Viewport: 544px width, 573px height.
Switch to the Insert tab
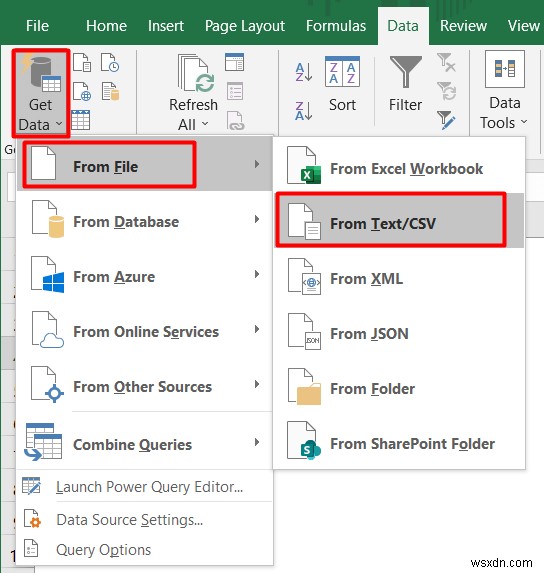tap(166, 26)
